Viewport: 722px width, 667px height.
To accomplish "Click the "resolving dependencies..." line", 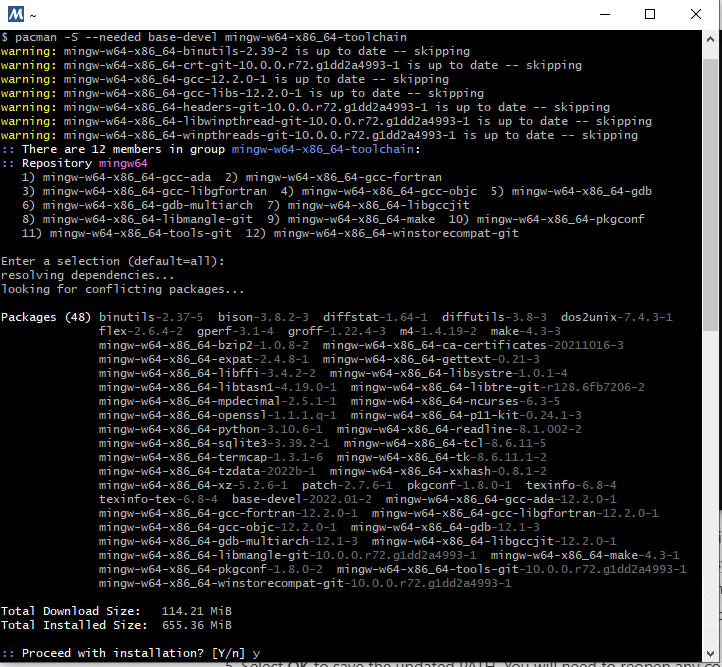I will click(x=88, y=275).
